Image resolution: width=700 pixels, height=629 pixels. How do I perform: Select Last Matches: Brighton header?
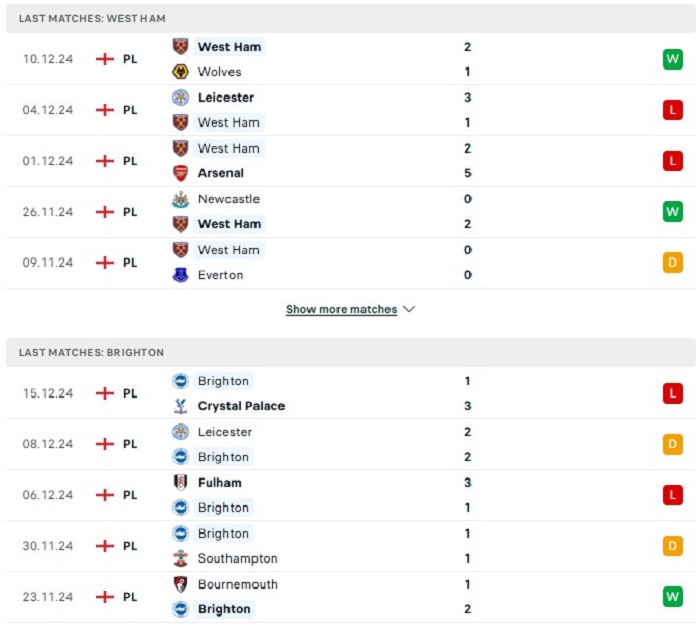click(350, 352)
